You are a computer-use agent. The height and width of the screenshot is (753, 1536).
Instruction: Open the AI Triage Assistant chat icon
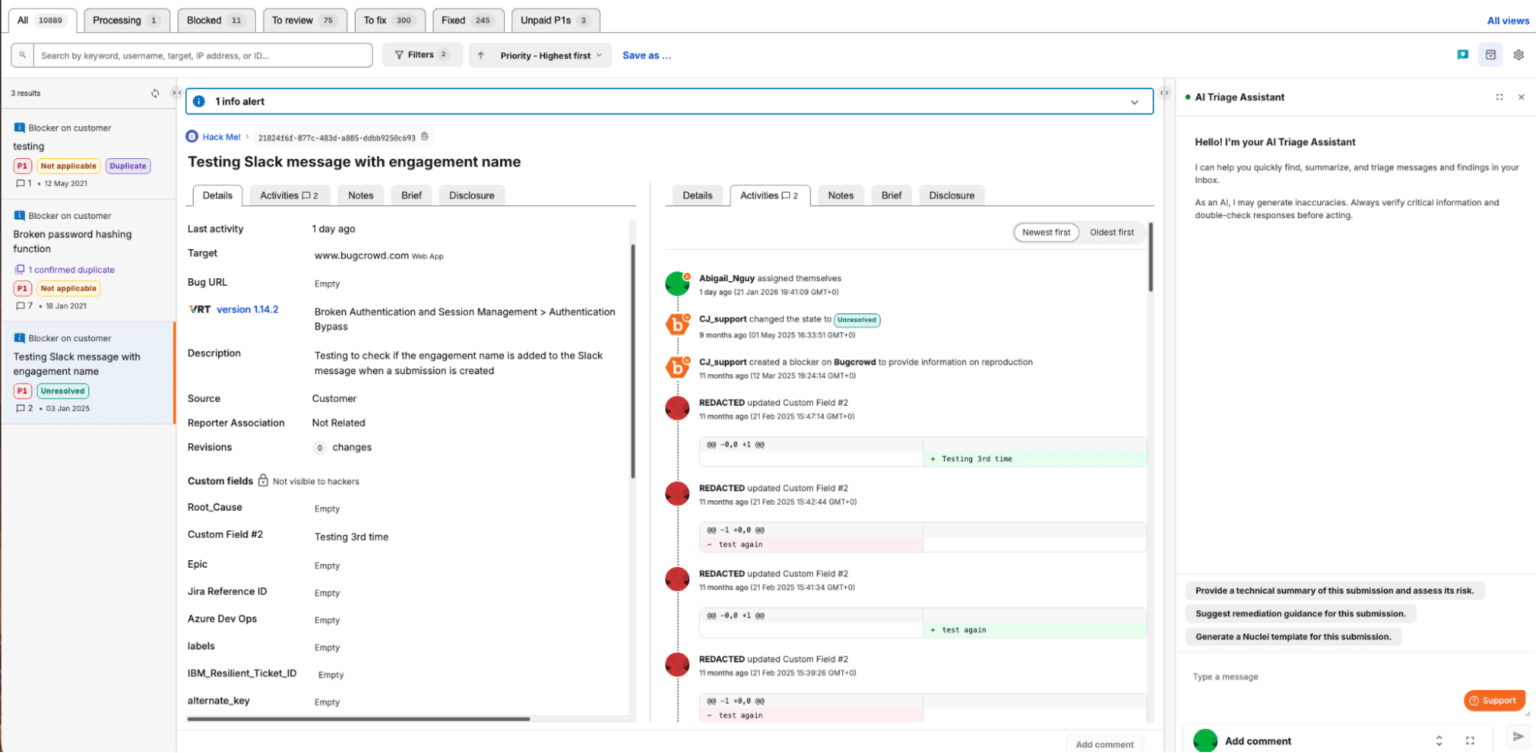pos(1462,55)
